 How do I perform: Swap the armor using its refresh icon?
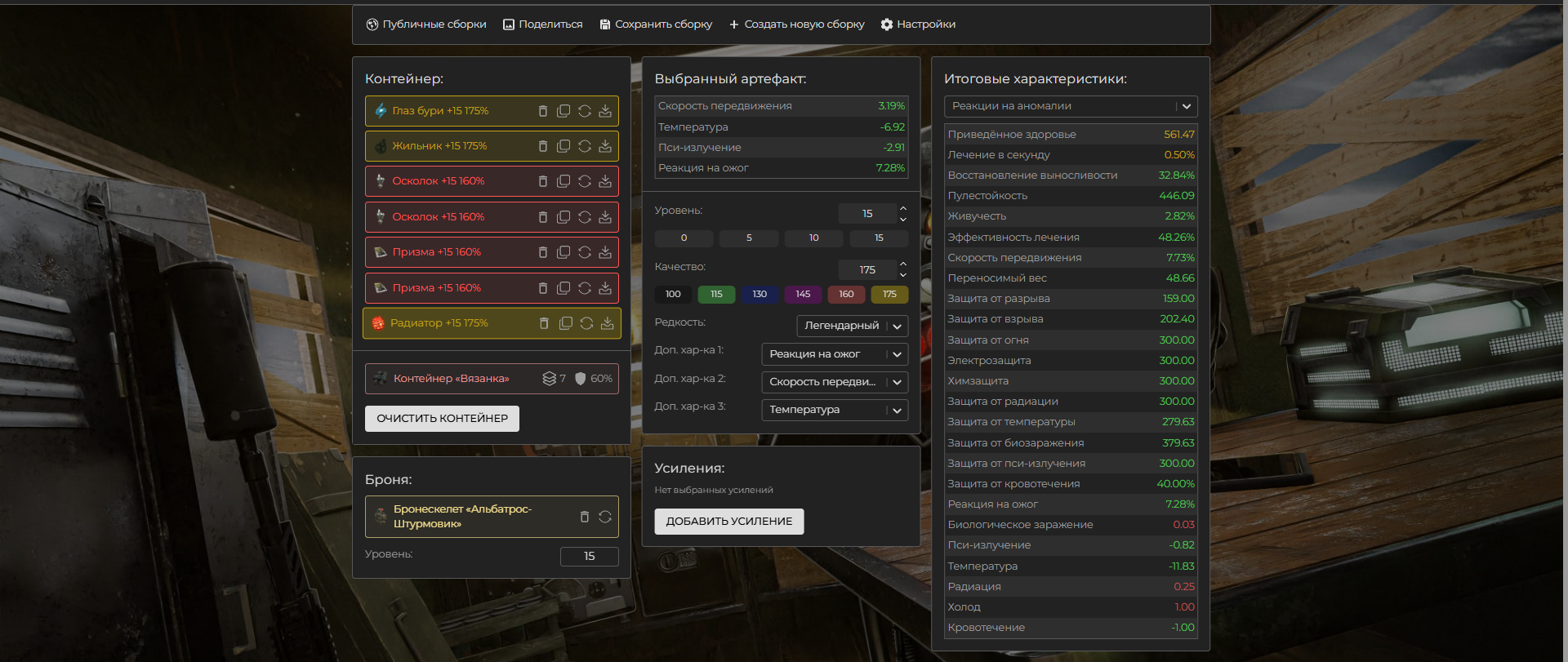point(605,517)
